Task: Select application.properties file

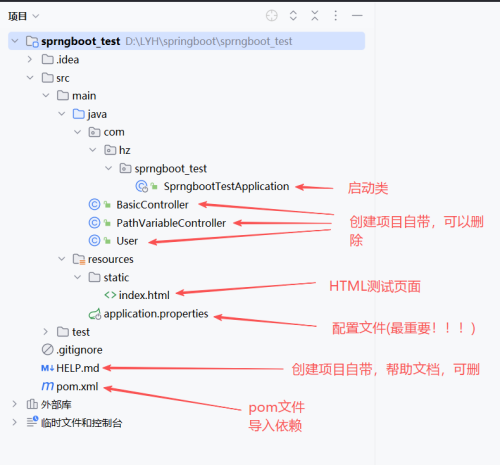Action: 156,314
